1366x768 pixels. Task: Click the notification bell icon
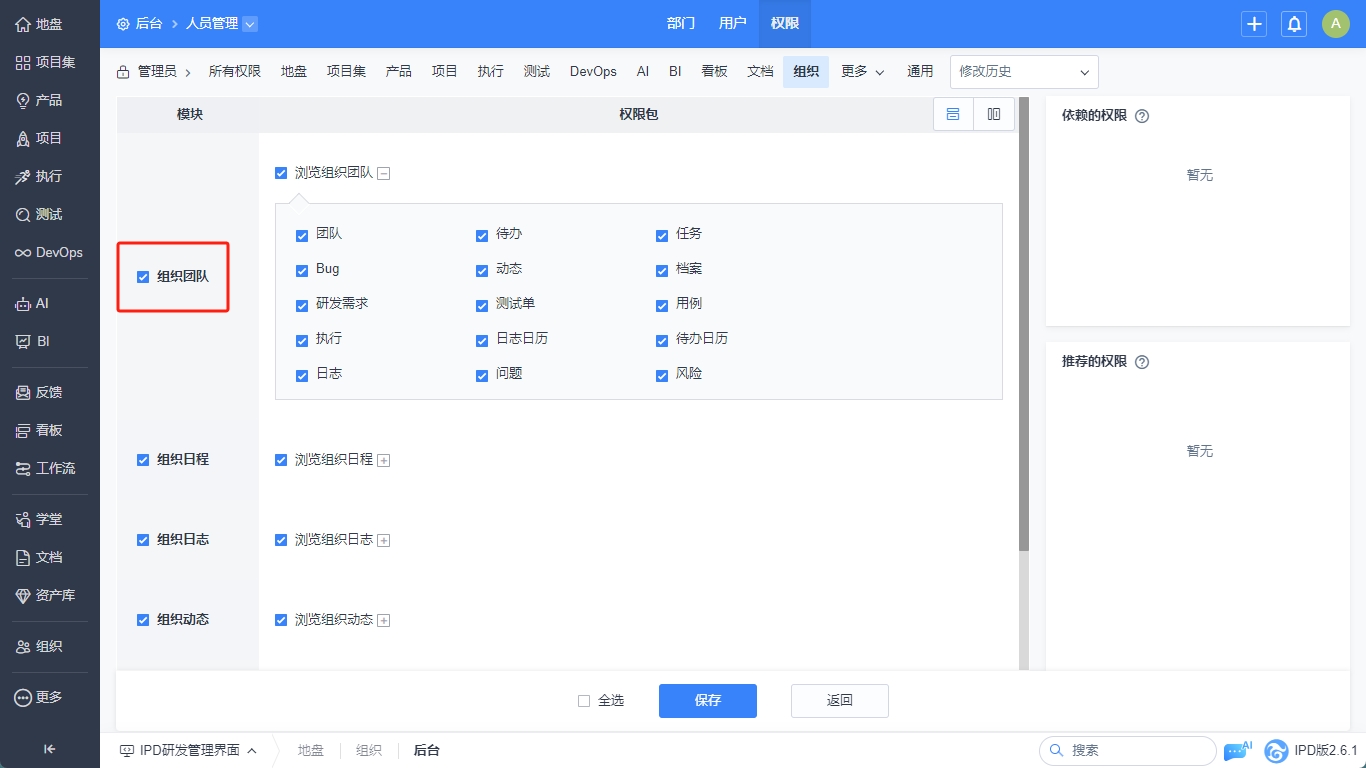pos(1294,24)
